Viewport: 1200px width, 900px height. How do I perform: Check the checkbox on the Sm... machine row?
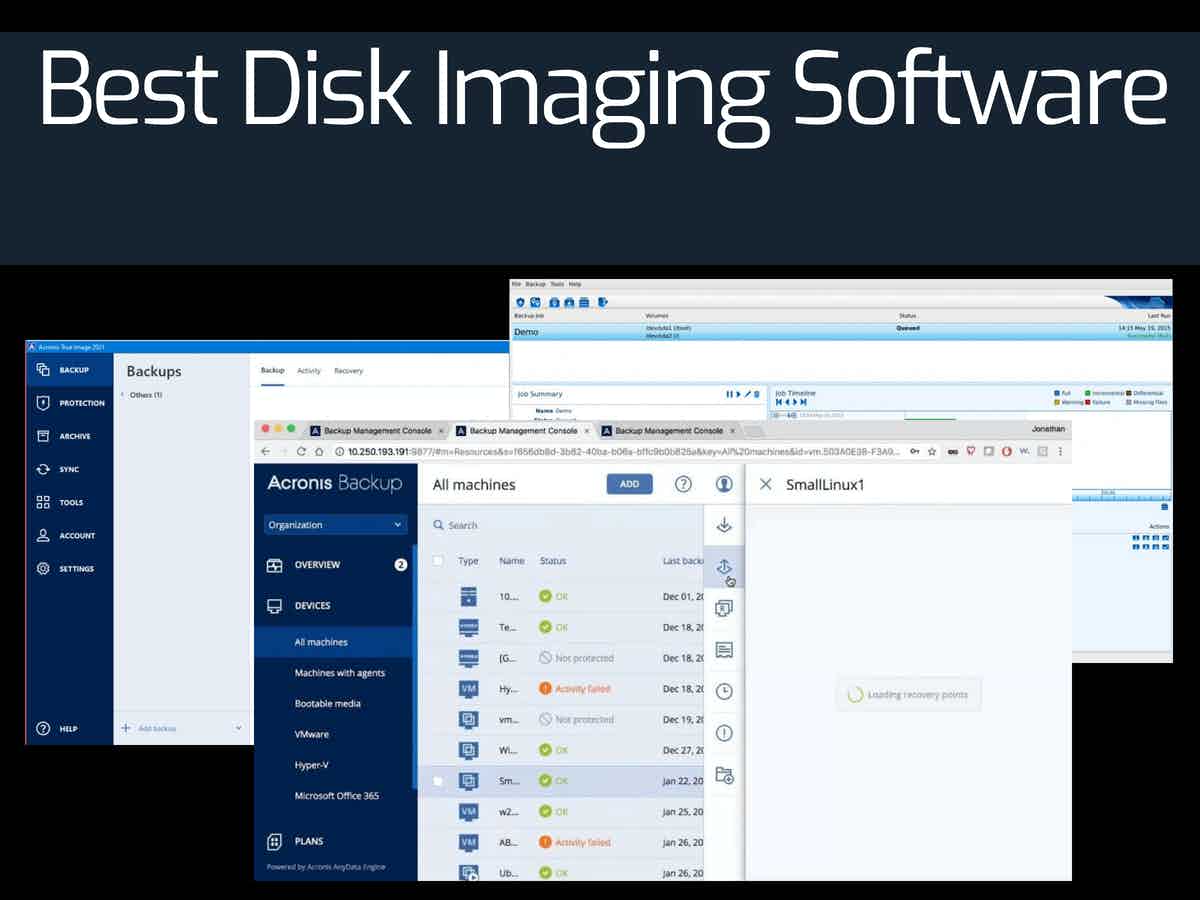coord(438,781)
